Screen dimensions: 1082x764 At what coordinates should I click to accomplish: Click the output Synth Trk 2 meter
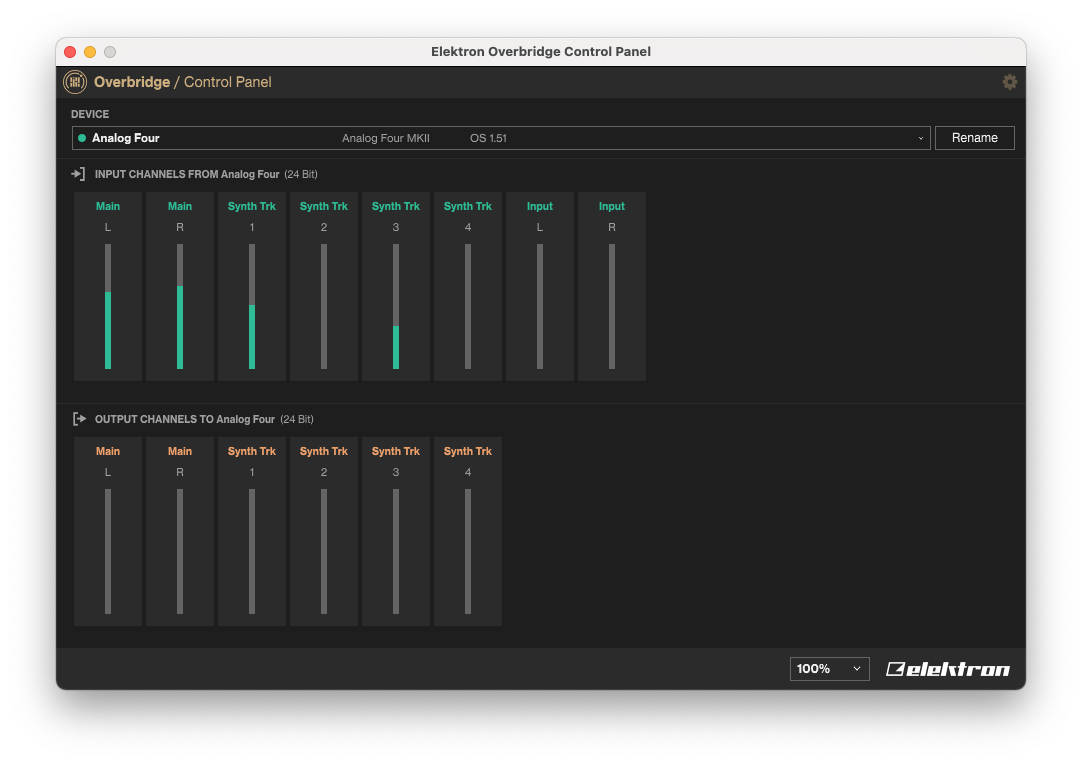click(x=324, y=551)
